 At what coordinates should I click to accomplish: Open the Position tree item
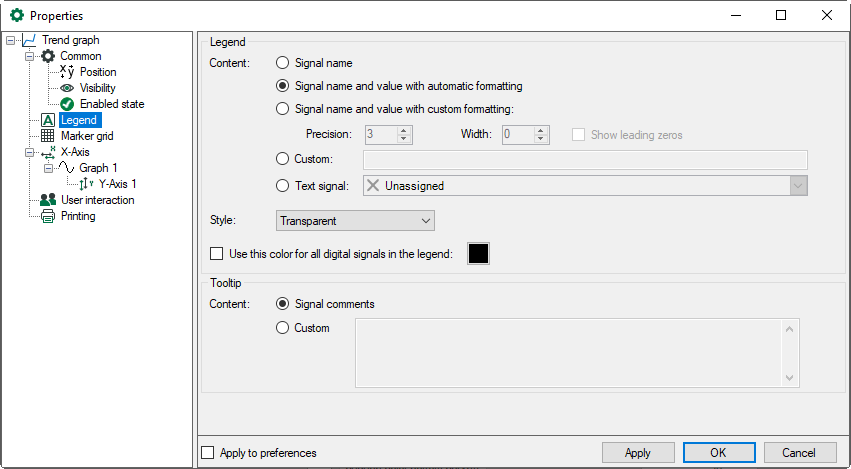click(98, 72)
